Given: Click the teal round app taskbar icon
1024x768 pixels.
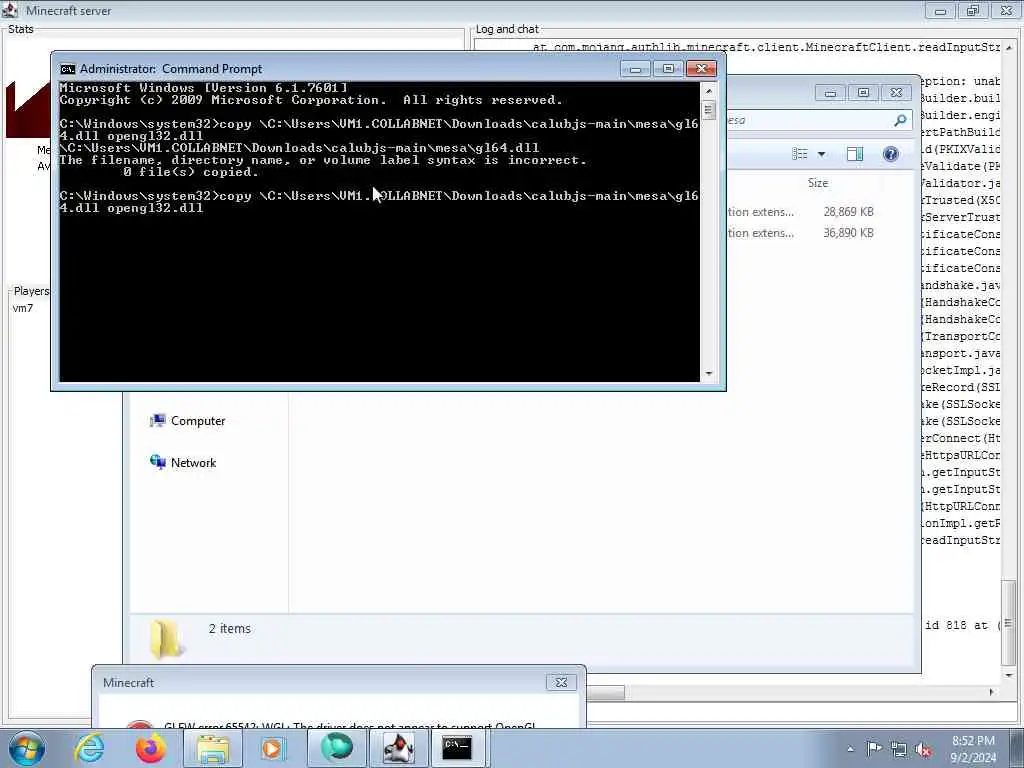Looking at the screenshot, I should click(x=336, y=748).
